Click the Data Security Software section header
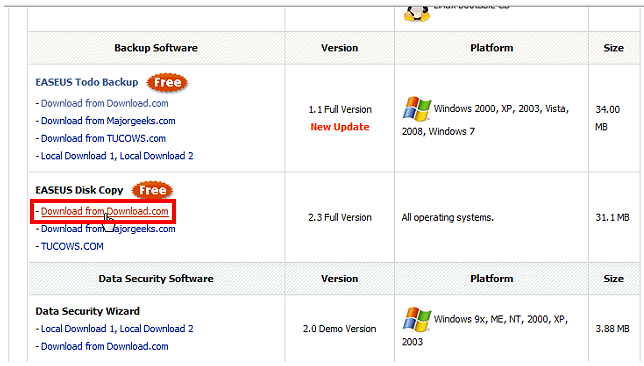The width and height of the screenshot is (644, 366). coord(156,279)
